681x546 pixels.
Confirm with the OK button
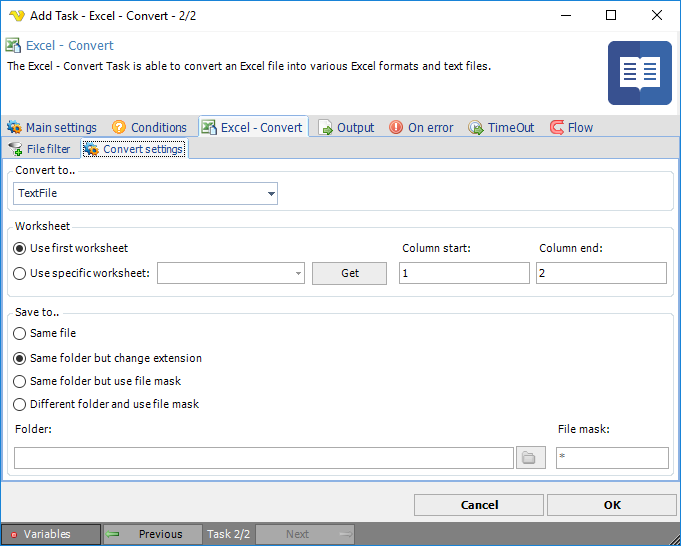[612, 505]
